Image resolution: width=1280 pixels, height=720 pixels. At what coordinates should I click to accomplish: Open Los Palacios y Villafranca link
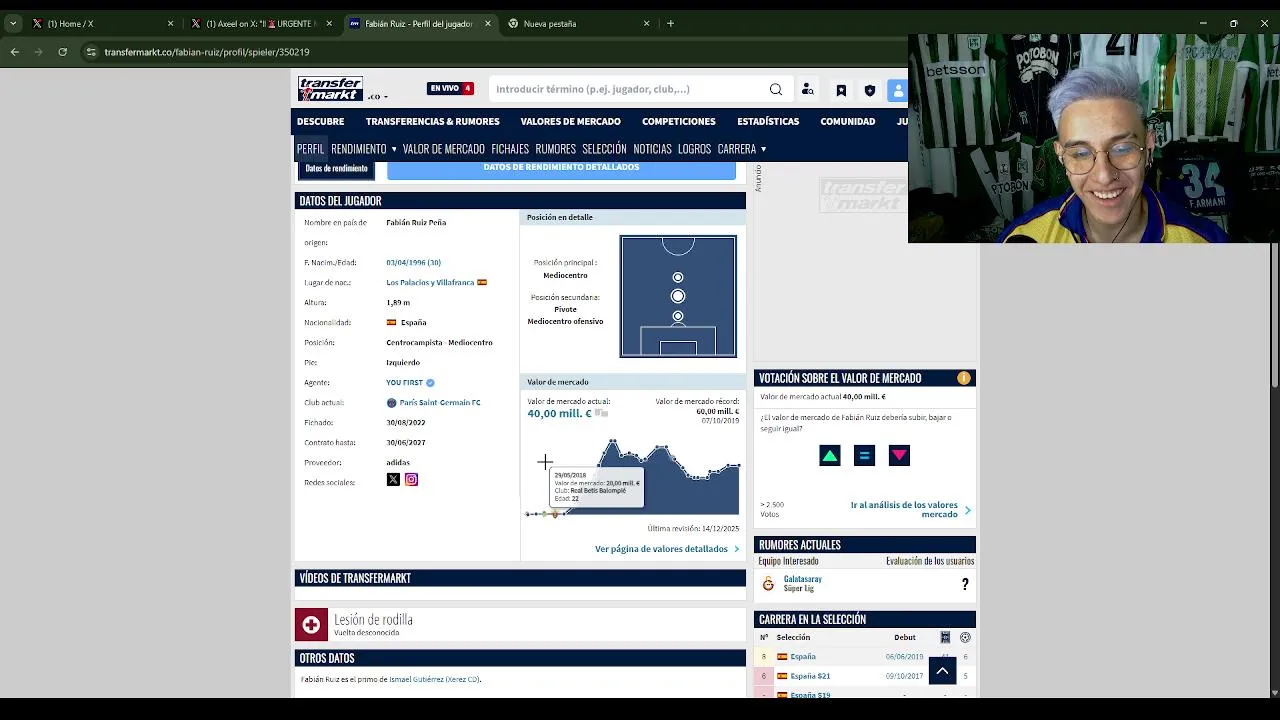430,283
